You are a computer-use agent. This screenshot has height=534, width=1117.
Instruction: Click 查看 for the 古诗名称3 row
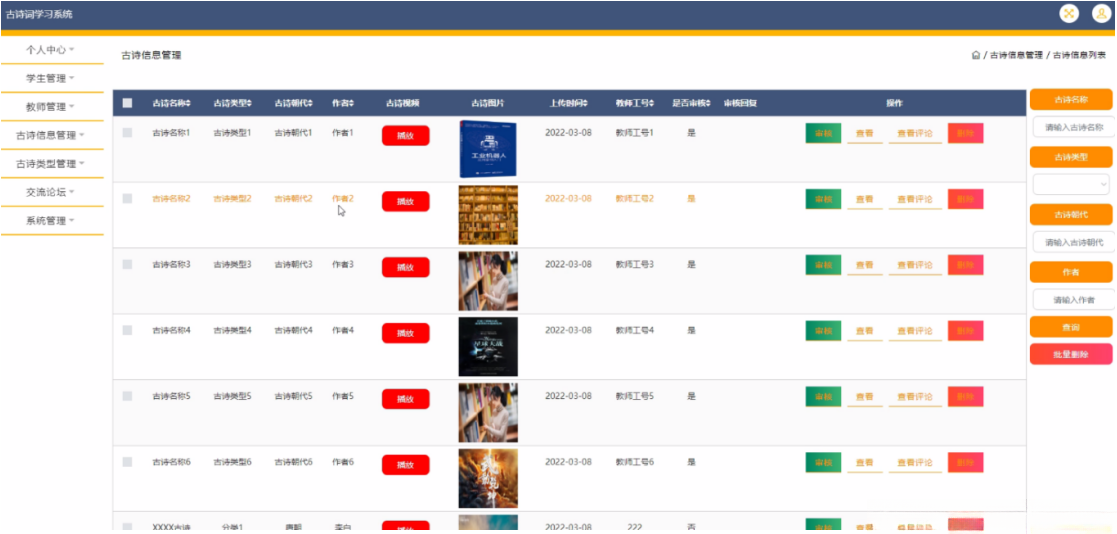(x=865, y=265)
